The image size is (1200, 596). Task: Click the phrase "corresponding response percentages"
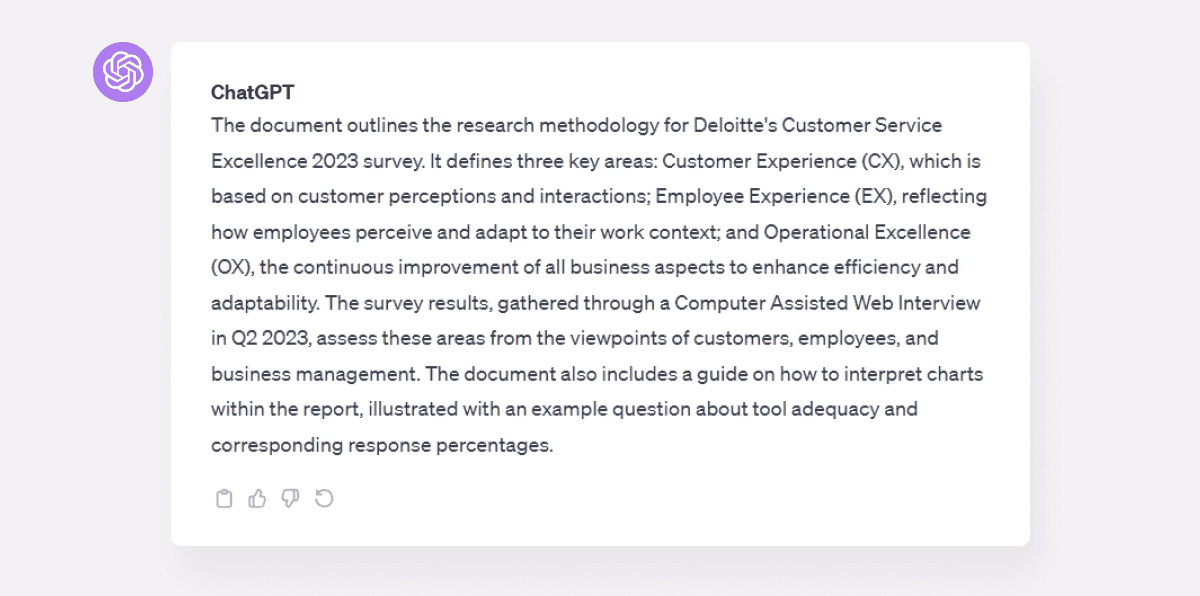coord(380,445)
